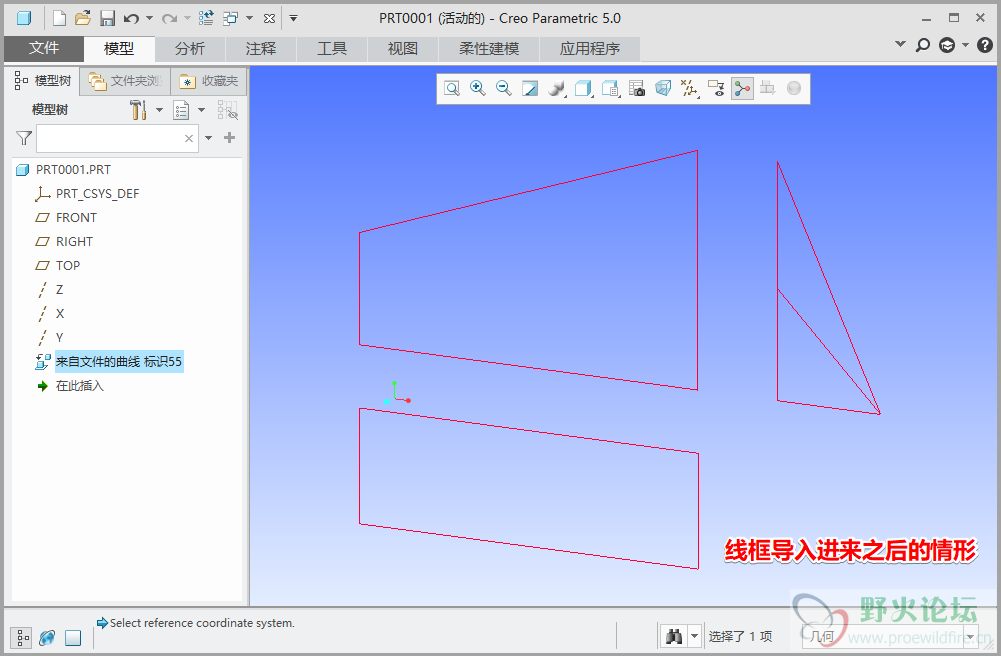Image resolution: width=1001 pixels, height=656 pixels.
Task: Click the Refit zoom icon
Action: [452, 89]
